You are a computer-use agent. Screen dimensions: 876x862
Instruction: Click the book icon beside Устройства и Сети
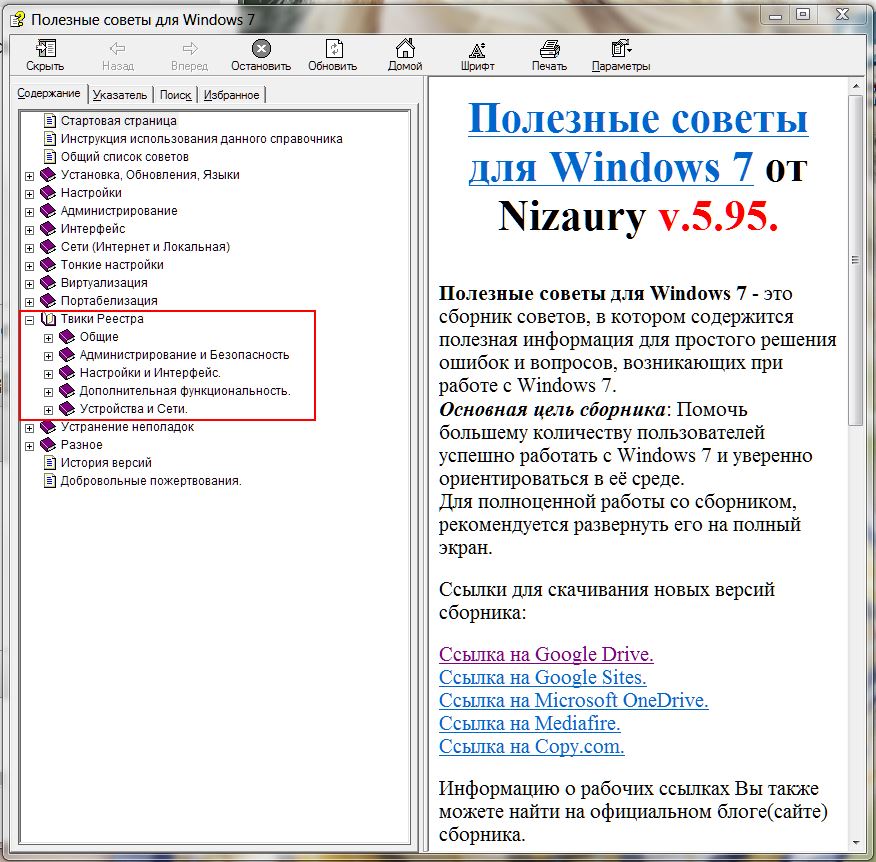pyautogui.click(x=67, y=409)
